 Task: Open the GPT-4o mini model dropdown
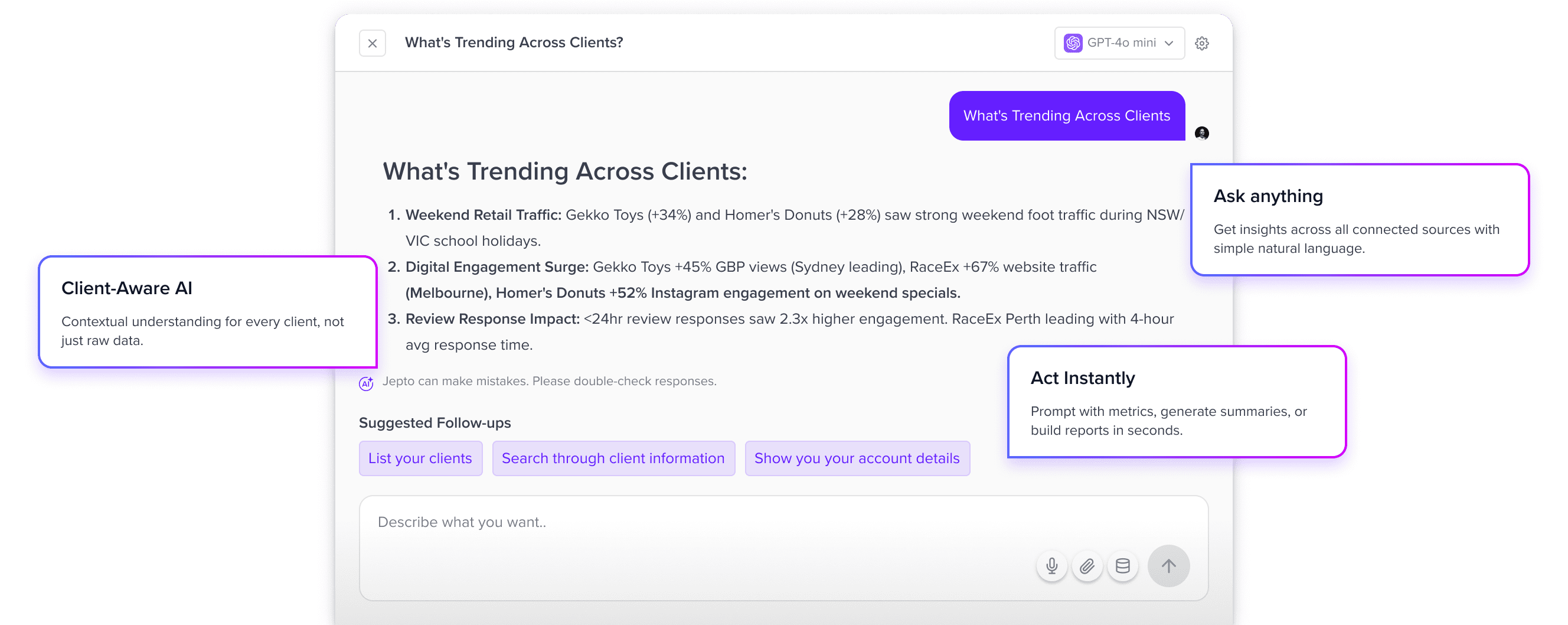(1119, 43)
